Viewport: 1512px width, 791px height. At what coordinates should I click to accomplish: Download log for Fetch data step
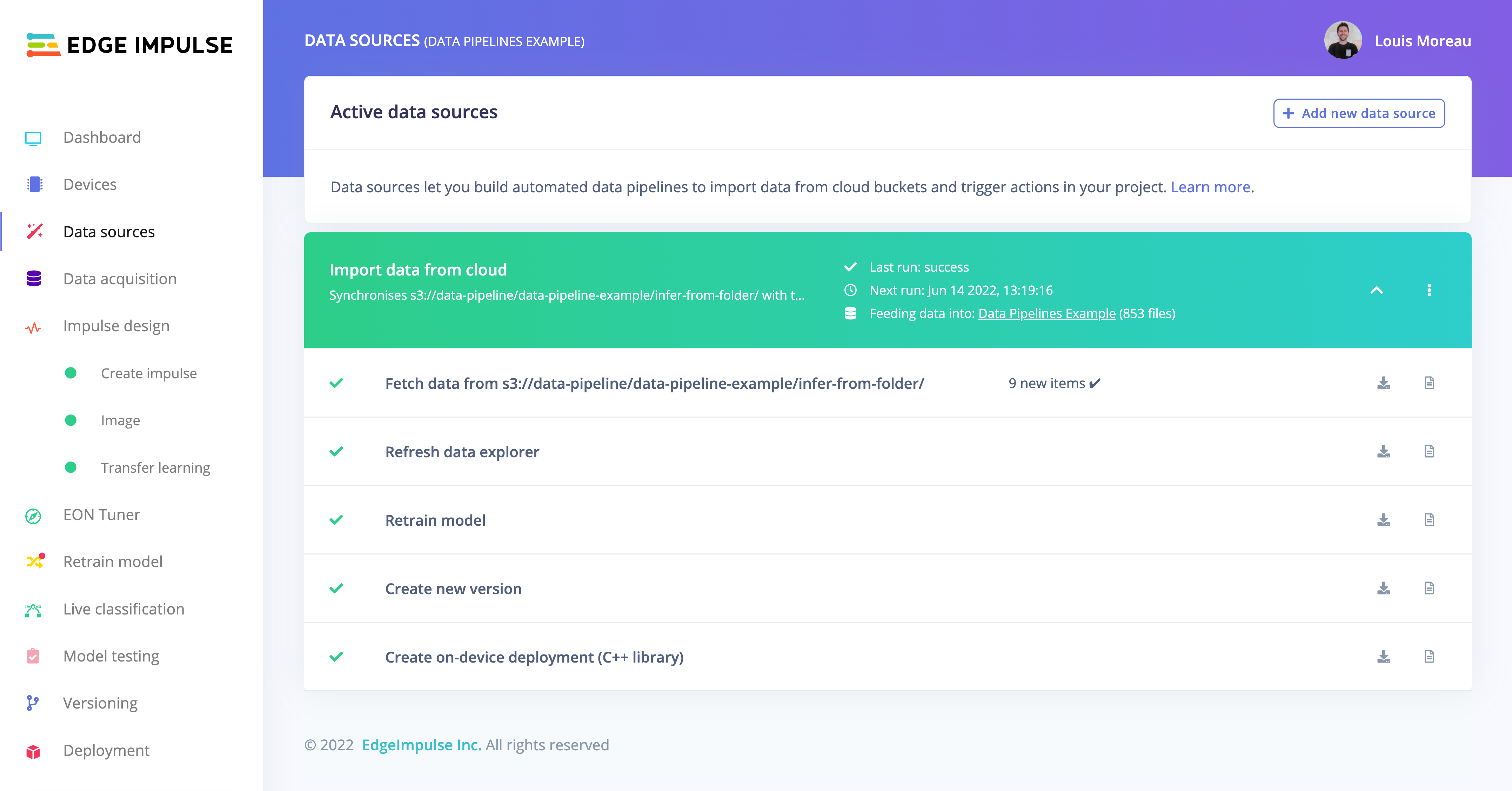pos(1384,383)
